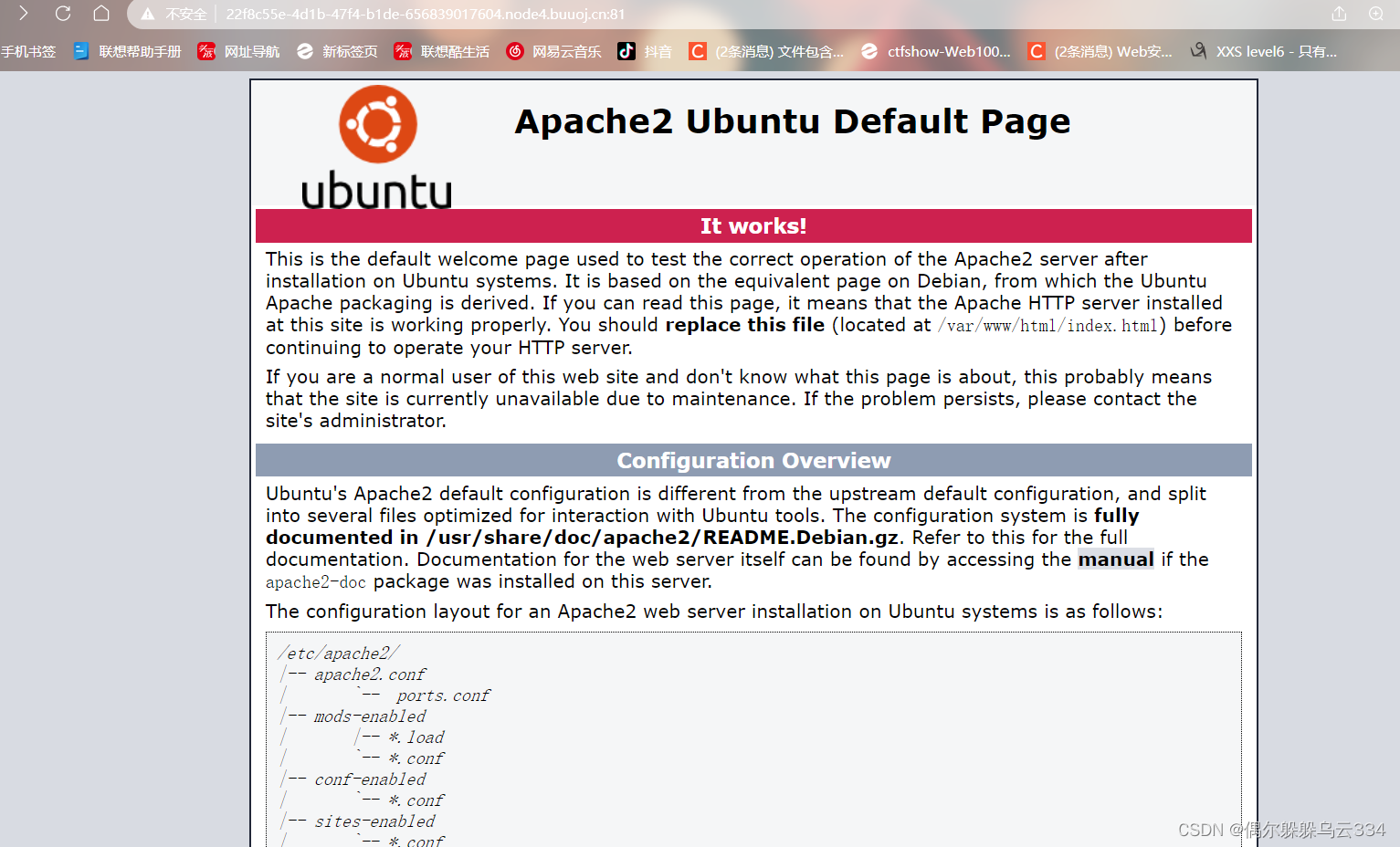Click the Apache2 Ubuntu Default Page heading

(793, 121)
